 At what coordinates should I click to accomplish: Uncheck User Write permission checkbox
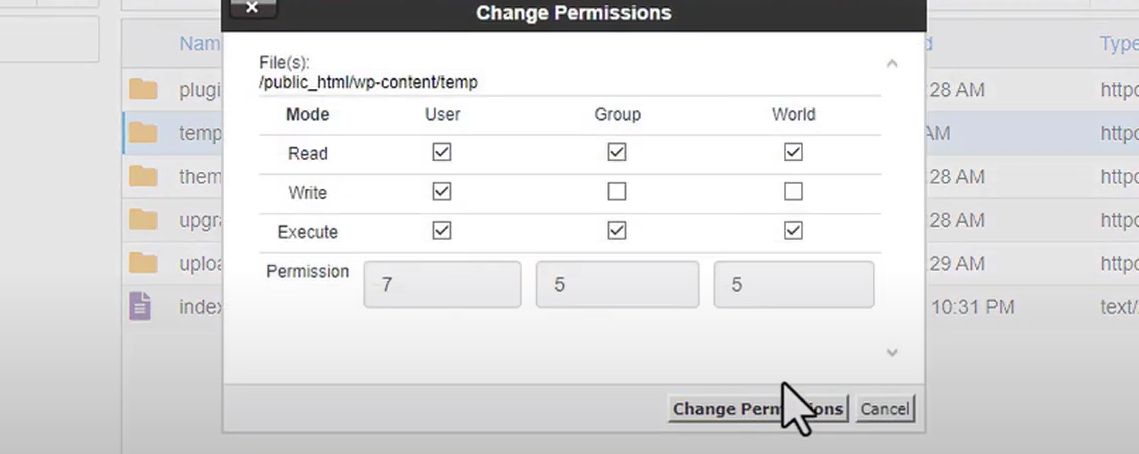(x=442, y=192)
